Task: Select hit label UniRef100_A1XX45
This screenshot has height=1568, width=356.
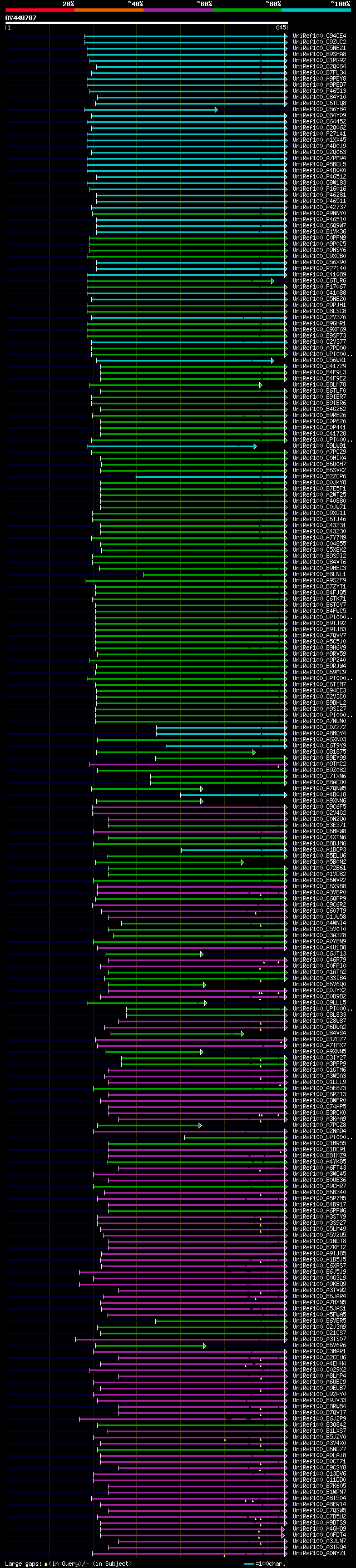Action: click(319, 140)
